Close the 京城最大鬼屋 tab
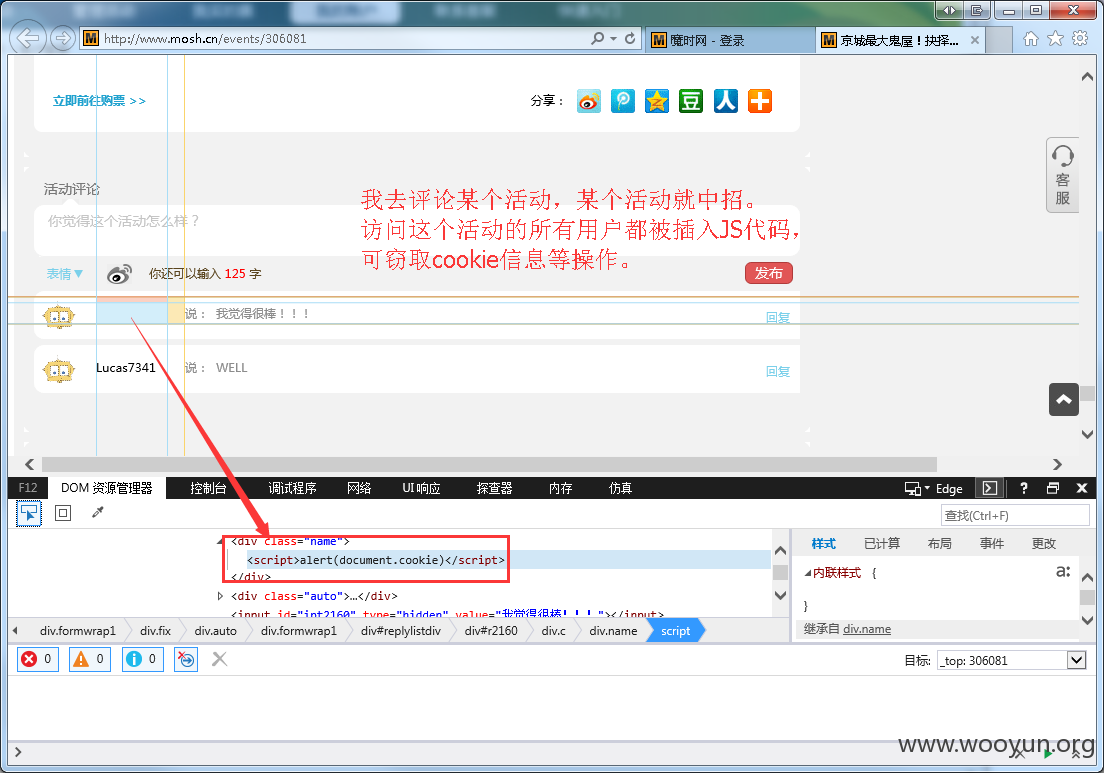Viewport: 1104px width, 773px height. tap(974, 40)
